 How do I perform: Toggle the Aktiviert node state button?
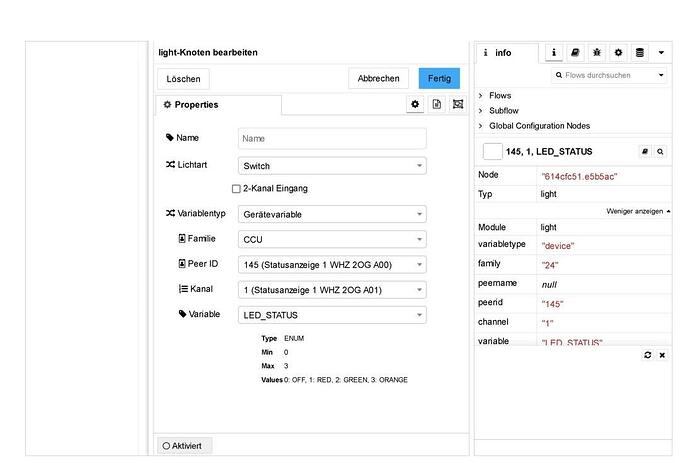tap(185, 446)
